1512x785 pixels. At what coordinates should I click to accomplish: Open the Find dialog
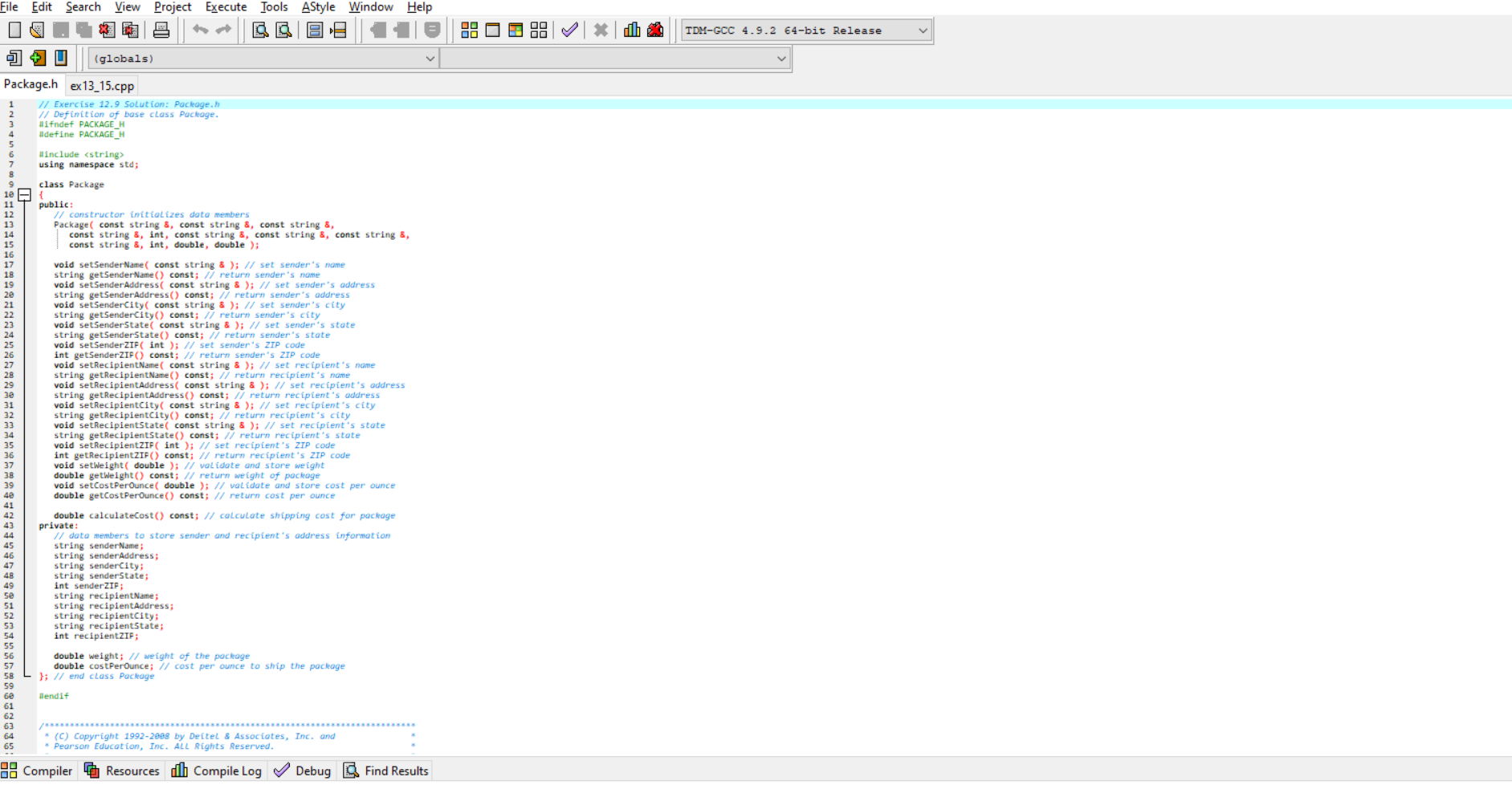coord(259,30)
